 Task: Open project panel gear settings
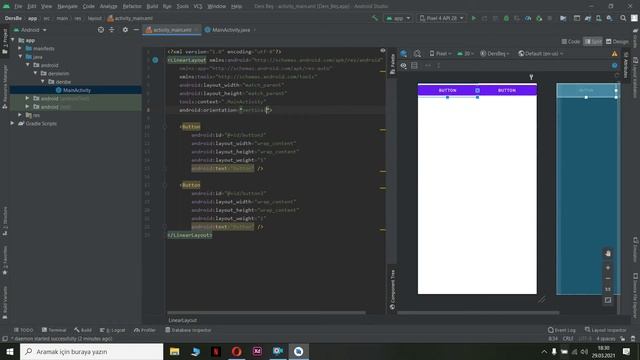(125, 30)
